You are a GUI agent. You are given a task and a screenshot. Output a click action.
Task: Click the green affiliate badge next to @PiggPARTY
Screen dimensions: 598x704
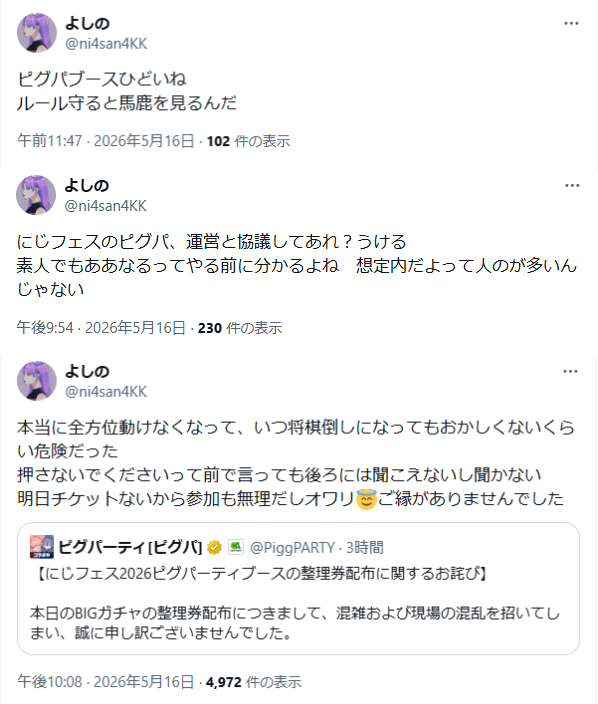coord(236,547)
